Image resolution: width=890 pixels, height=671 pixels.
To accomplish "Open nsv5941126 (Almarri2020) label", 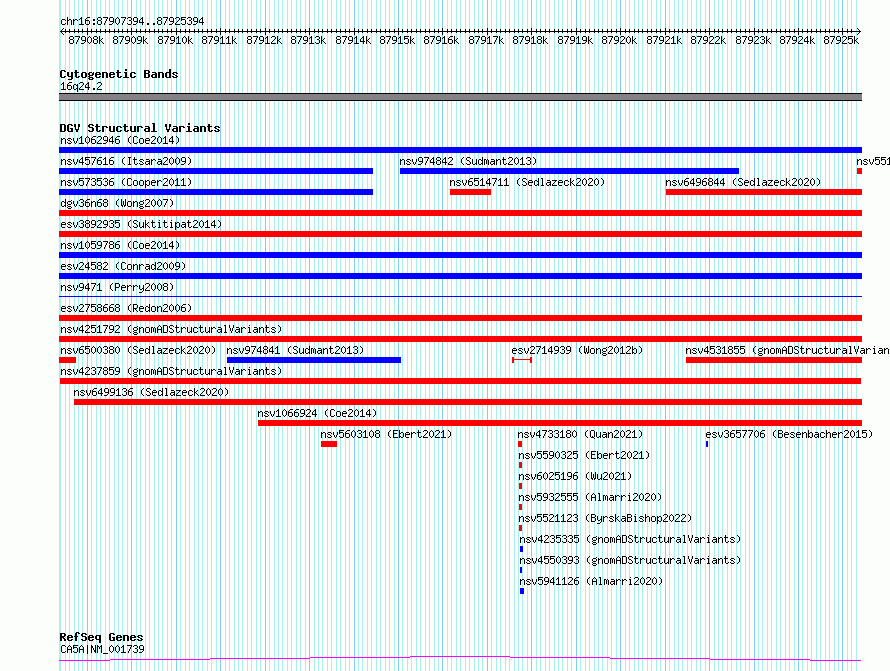I will coord(591,581).
